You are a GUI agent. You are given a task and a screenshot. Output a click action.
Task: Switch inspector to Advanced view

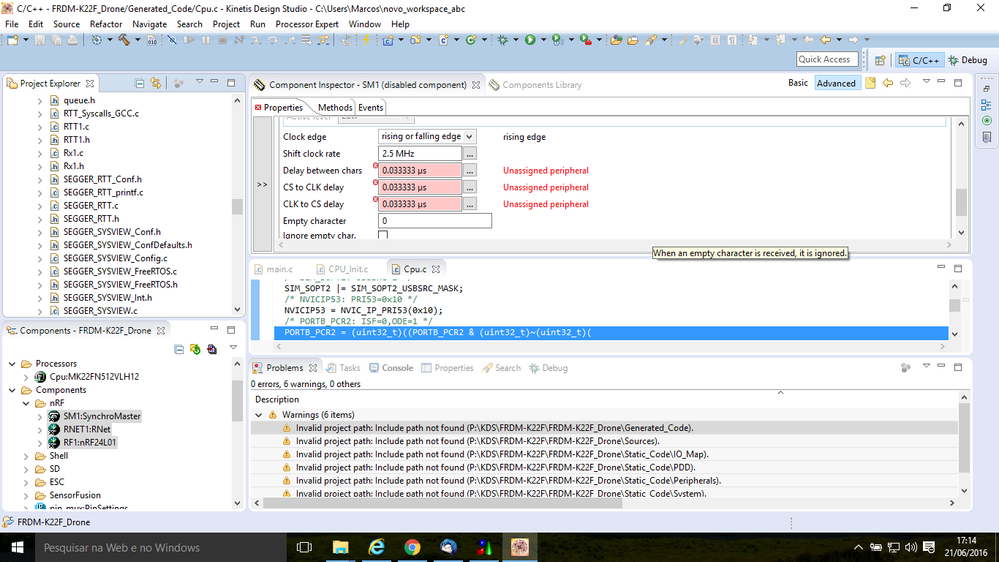836,83
